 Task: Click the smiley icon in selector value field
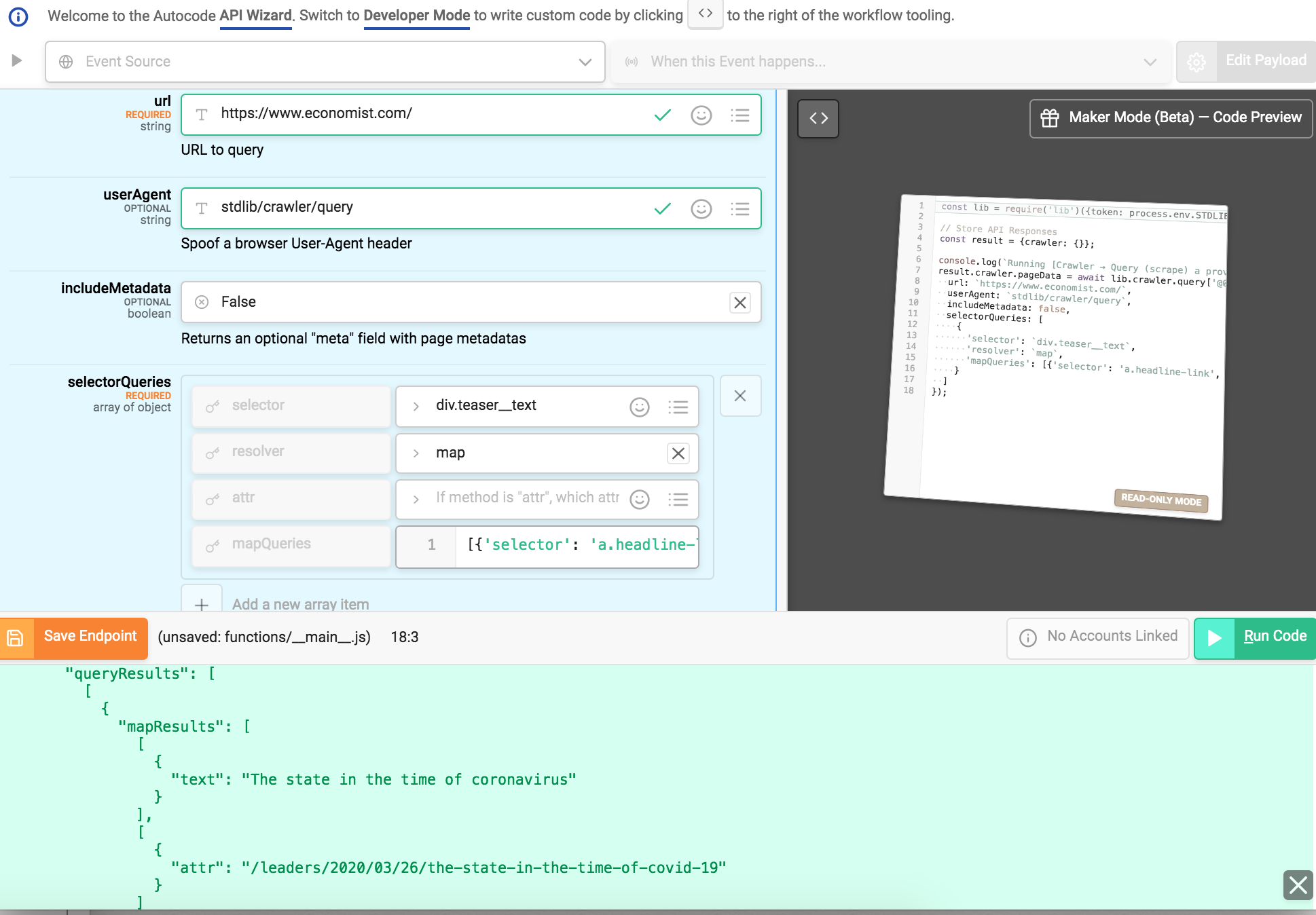tap(640, 407)
